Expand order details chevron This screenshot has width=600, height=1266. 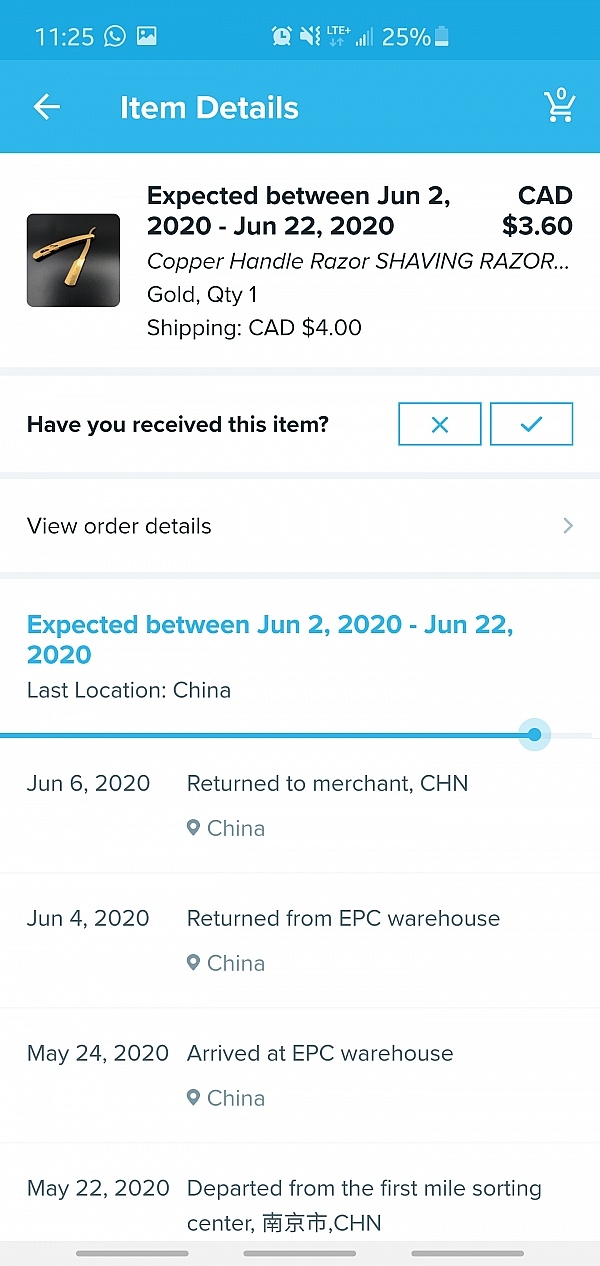568,526
